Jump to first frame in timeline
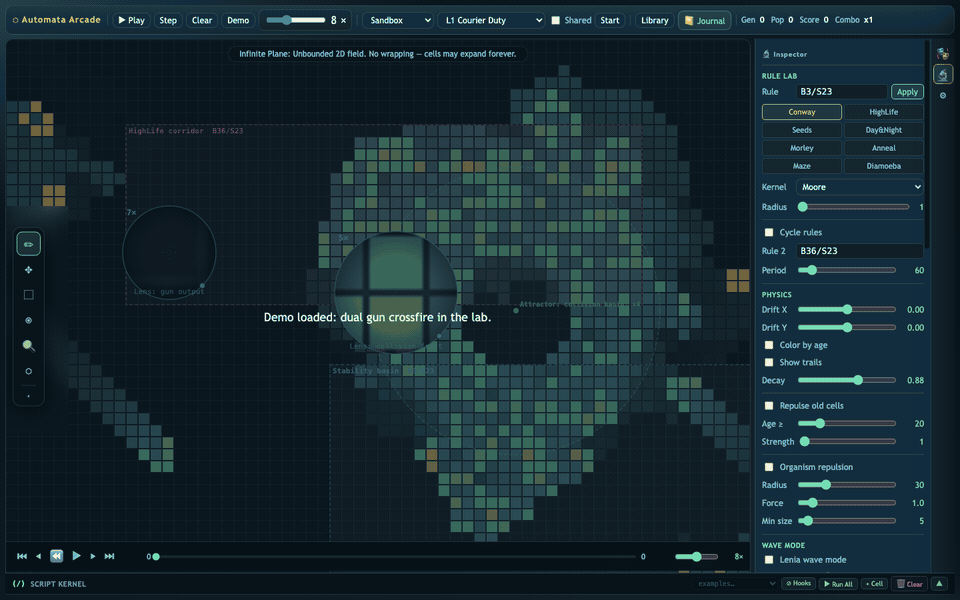Screen dimensions: 960x600 pos(22,557)
